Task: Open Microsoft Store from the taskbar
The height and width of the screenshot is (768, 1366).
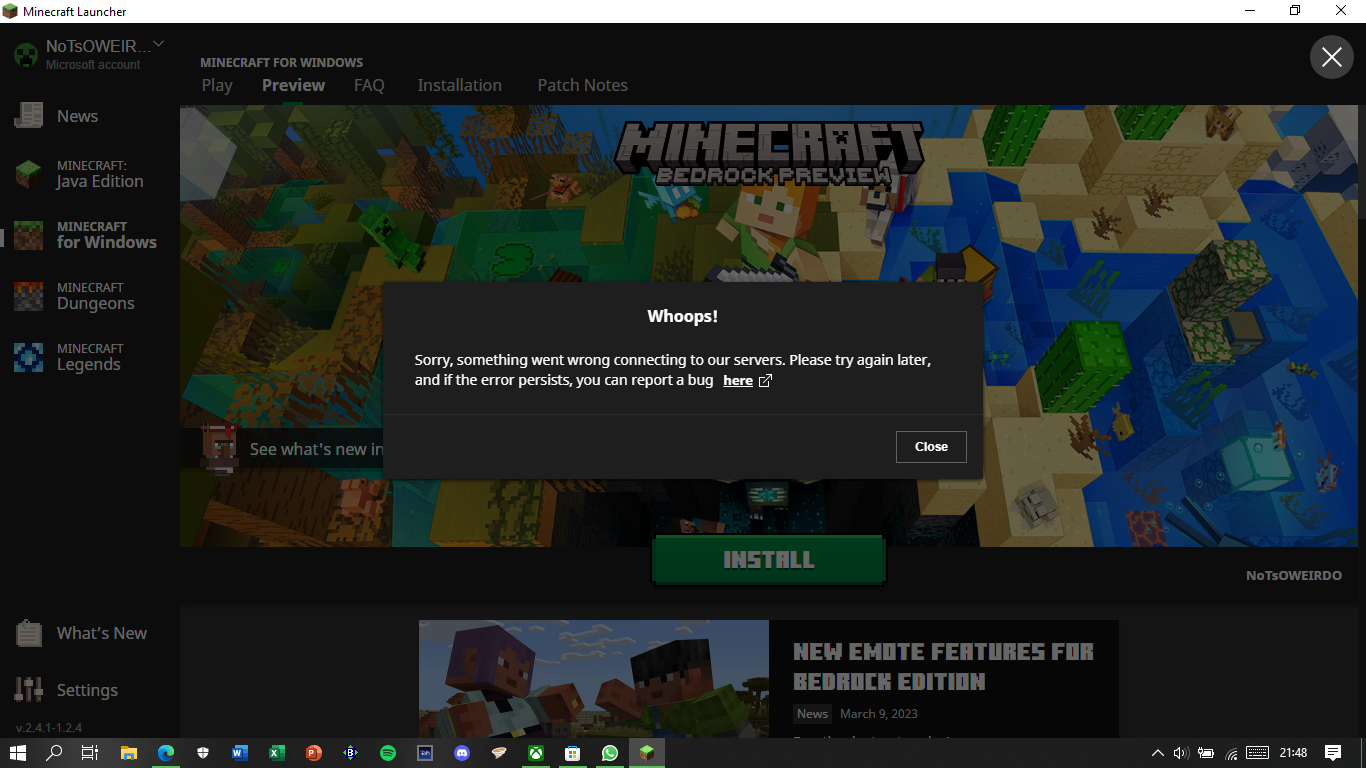Action: 573,753
